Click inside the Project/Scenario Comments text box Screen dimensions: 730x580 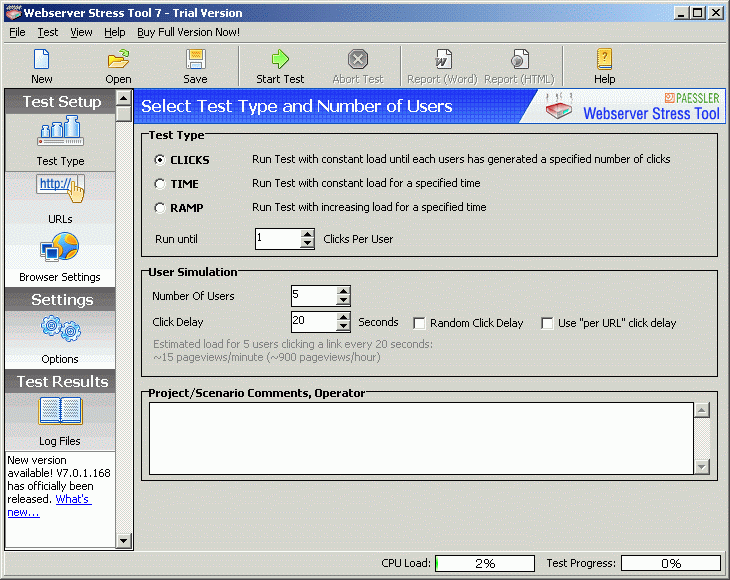coord(420,437)
